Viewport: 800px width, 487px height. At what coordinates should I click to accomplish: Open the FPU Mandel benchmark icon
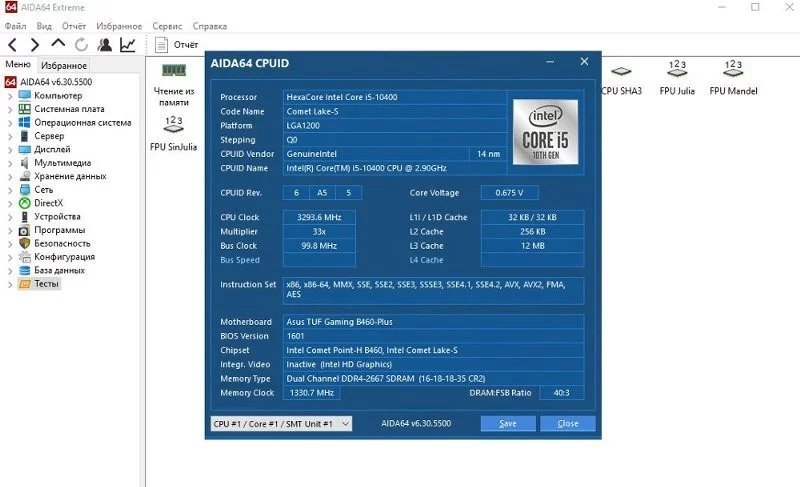click(733, 78)
